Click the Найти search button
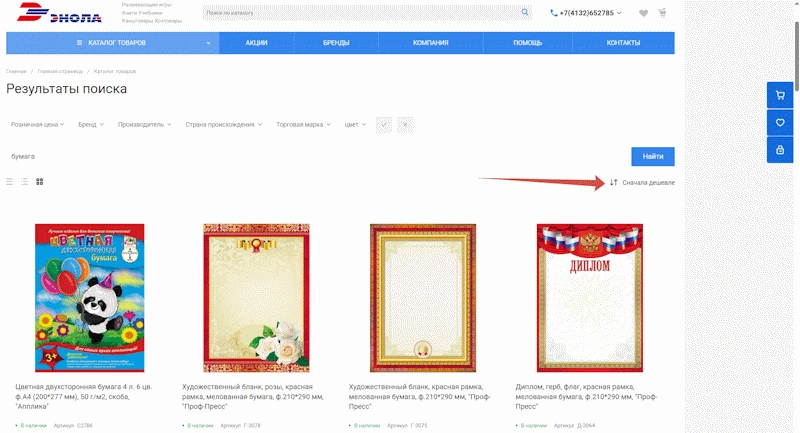The image size is (800, 433). point(653,157)
